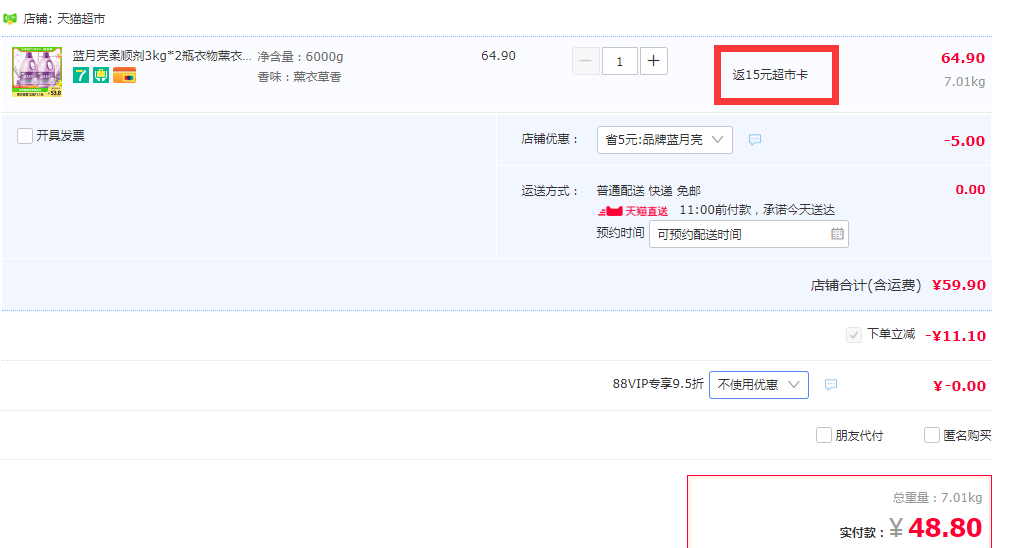Enable the 匿名购买 checkbox

(x=932, y=435)
